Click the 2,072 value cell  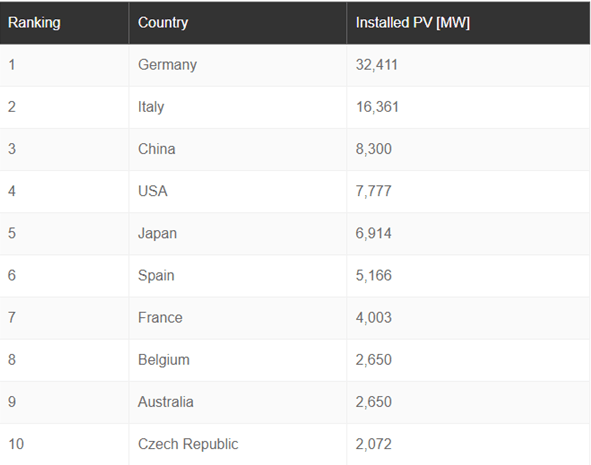tap(468, 445)
